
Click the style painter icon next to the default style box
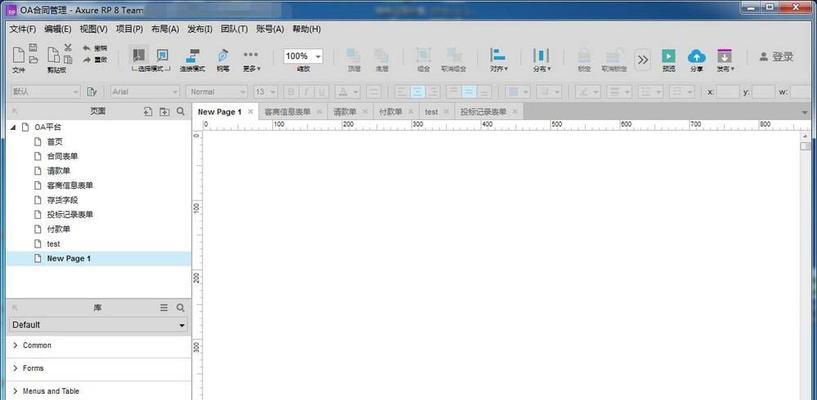92,92
